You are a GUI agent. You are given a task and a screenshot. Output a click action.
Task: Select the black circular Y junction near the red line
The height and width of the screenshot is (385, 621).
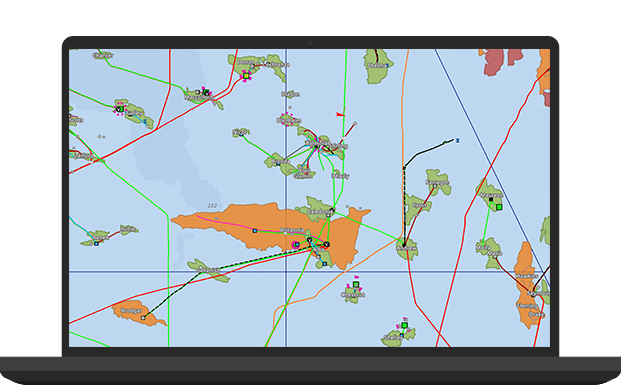click(x=326, y=244)
